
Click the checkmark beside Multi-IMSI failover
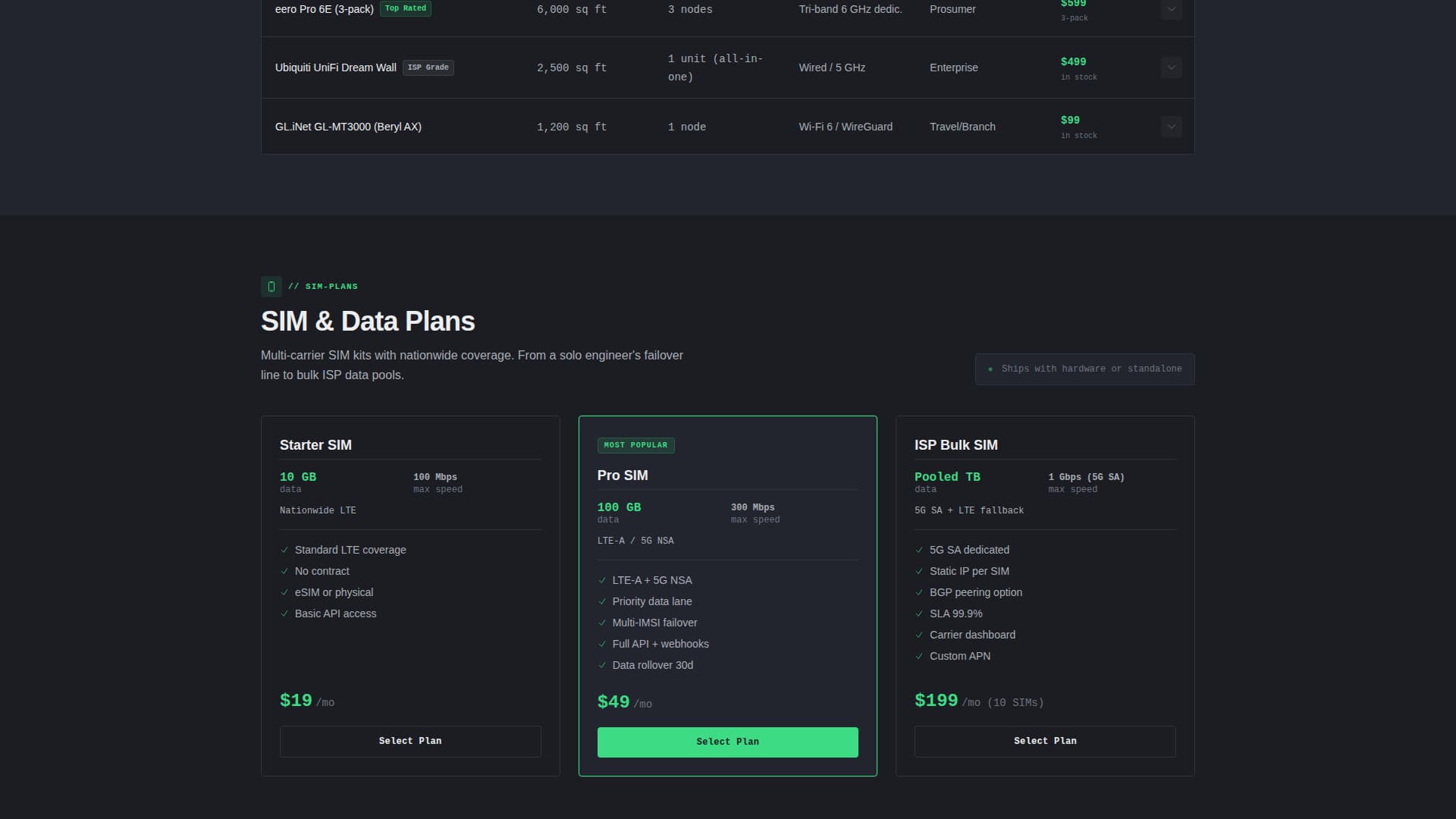(602, 623)
